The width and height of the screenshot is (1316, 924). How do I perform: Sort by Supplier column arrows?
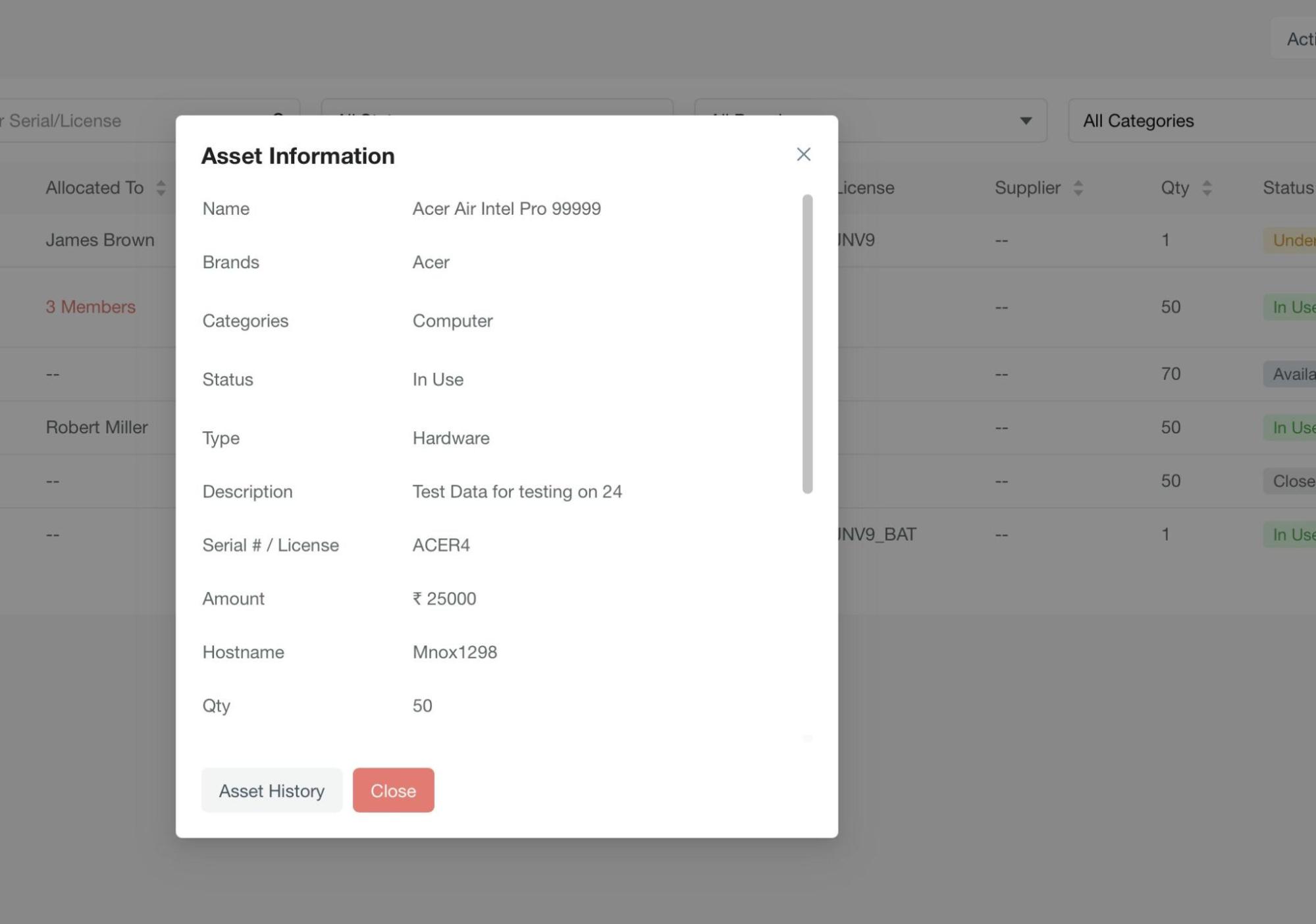click(x=1078, y=188)
